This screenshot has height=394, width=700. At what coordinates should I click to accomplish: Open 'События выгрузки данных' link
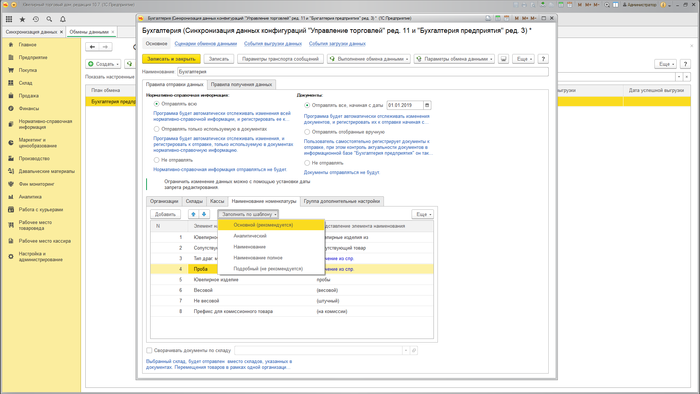(x=273, y=44)
